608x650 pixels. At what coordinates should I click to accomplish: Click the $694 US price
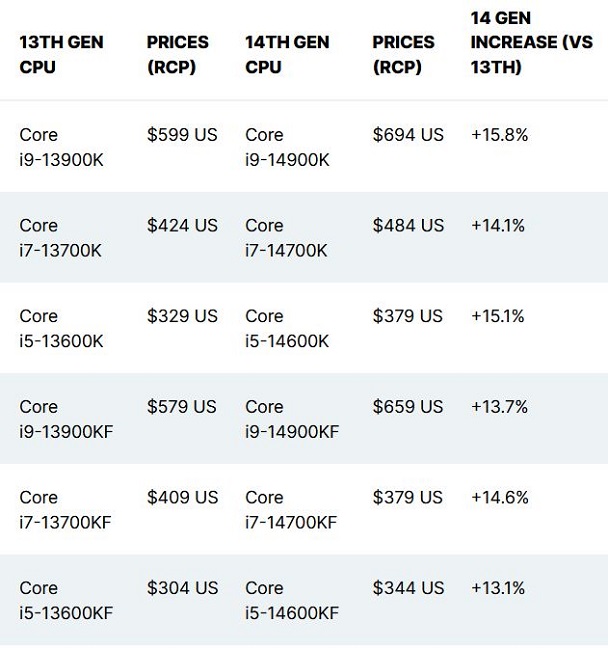pyautogui.click(x=408, y=134)
